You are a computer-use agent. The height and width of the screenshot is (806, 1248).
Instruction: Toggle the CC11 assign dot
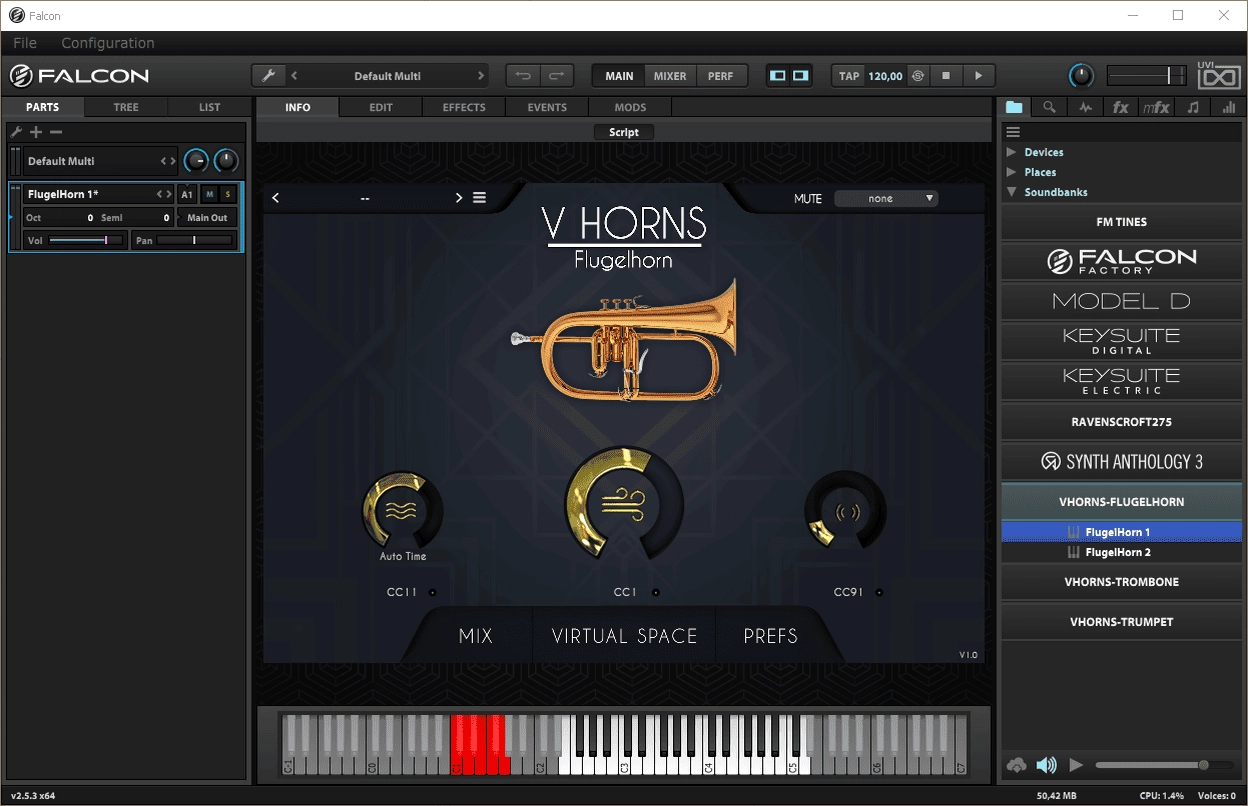click(433, 592)
